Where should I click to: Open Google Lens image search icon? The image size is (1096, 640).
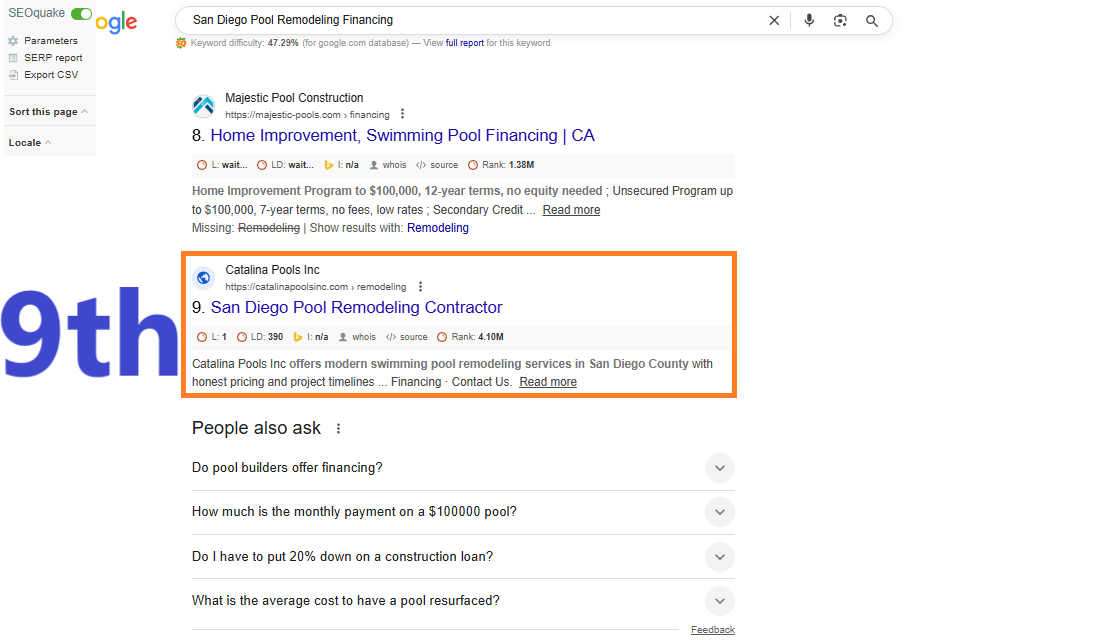point(840,21)
